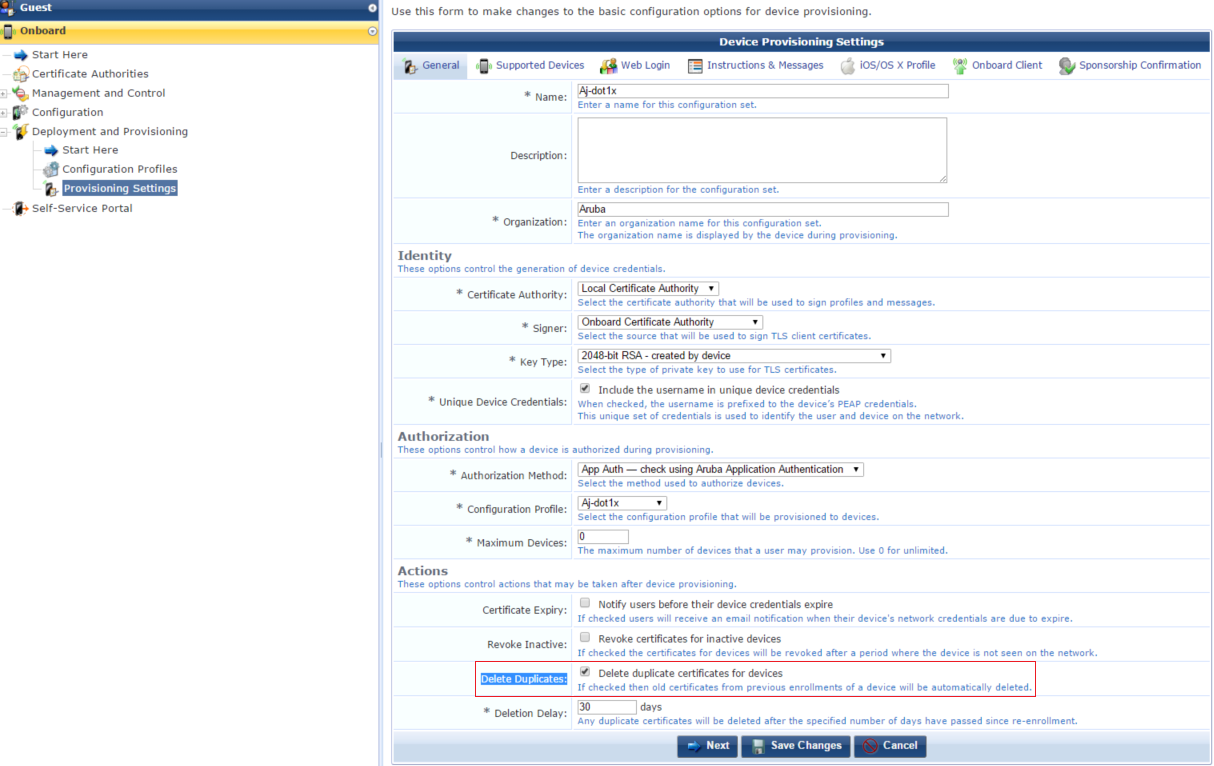Viewport: 1214px width, 766px height.
Task: Open Certificate Authorities via its icon
Action: [21, 74]
